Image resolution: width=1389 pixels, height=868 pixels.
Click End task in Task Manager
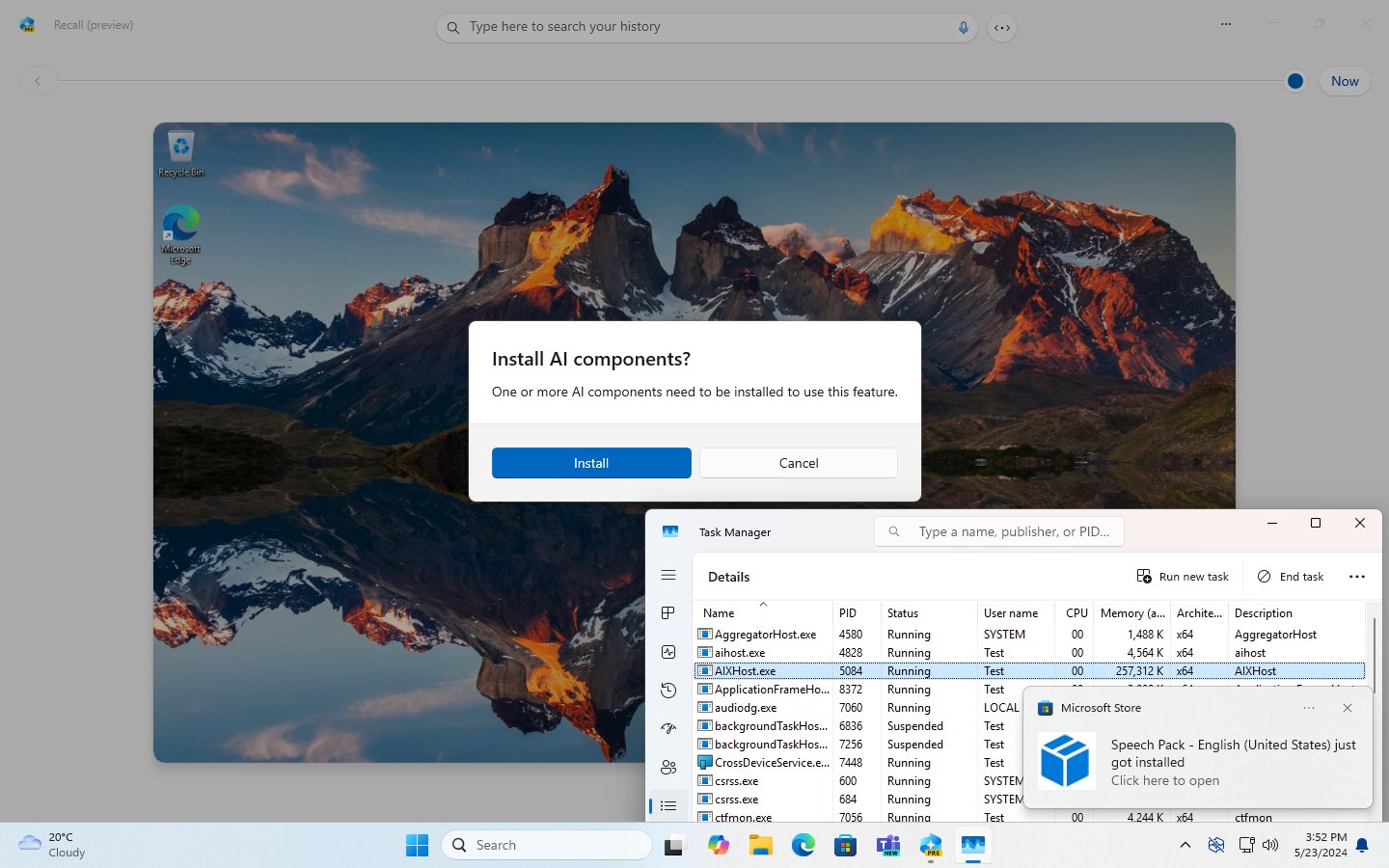1291,577
